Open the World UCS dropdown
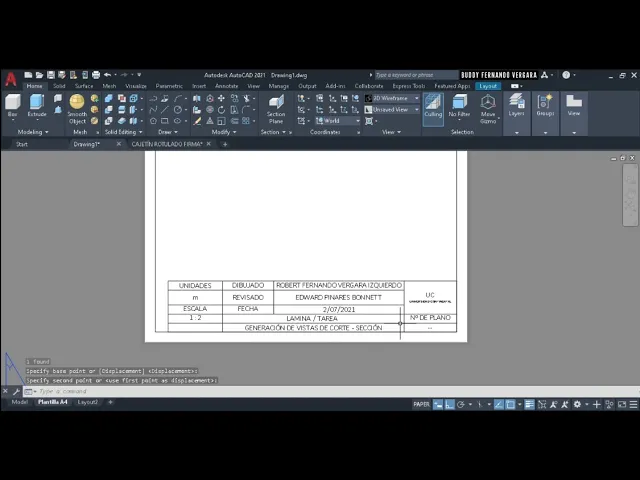The image size is (640, 480). 338,121
